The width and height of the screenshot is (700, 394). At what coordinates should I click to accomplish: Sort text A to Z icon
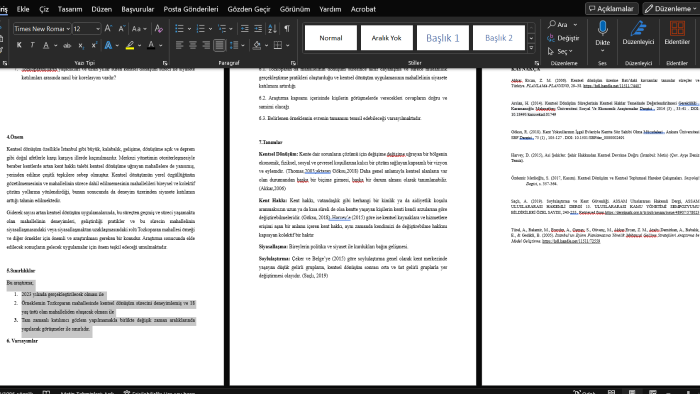(x=272, y=29)
